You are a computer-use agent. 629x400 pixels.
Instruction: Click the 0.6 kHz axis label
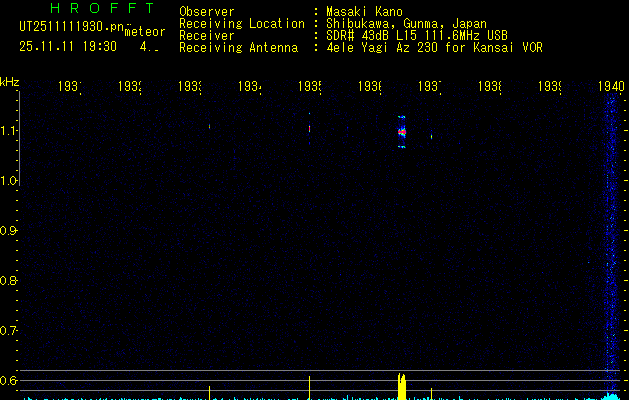8,380
